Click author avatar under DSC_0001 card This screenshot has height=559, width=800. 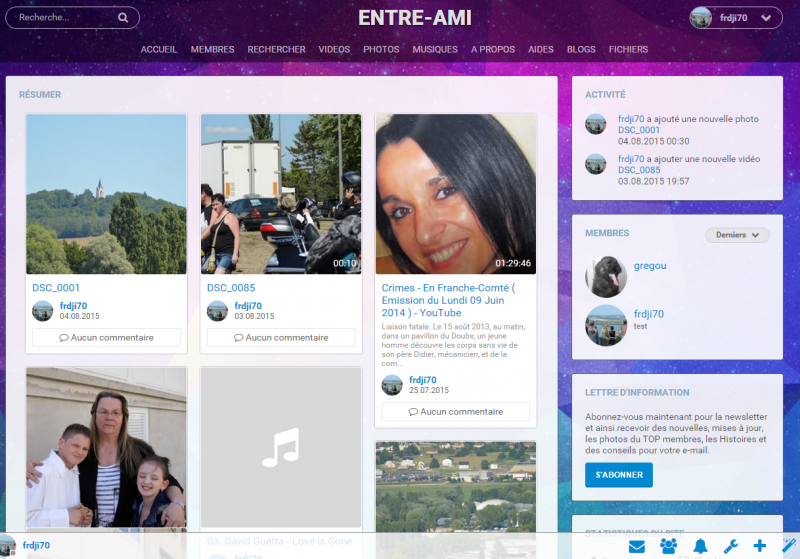coord(43,311)
